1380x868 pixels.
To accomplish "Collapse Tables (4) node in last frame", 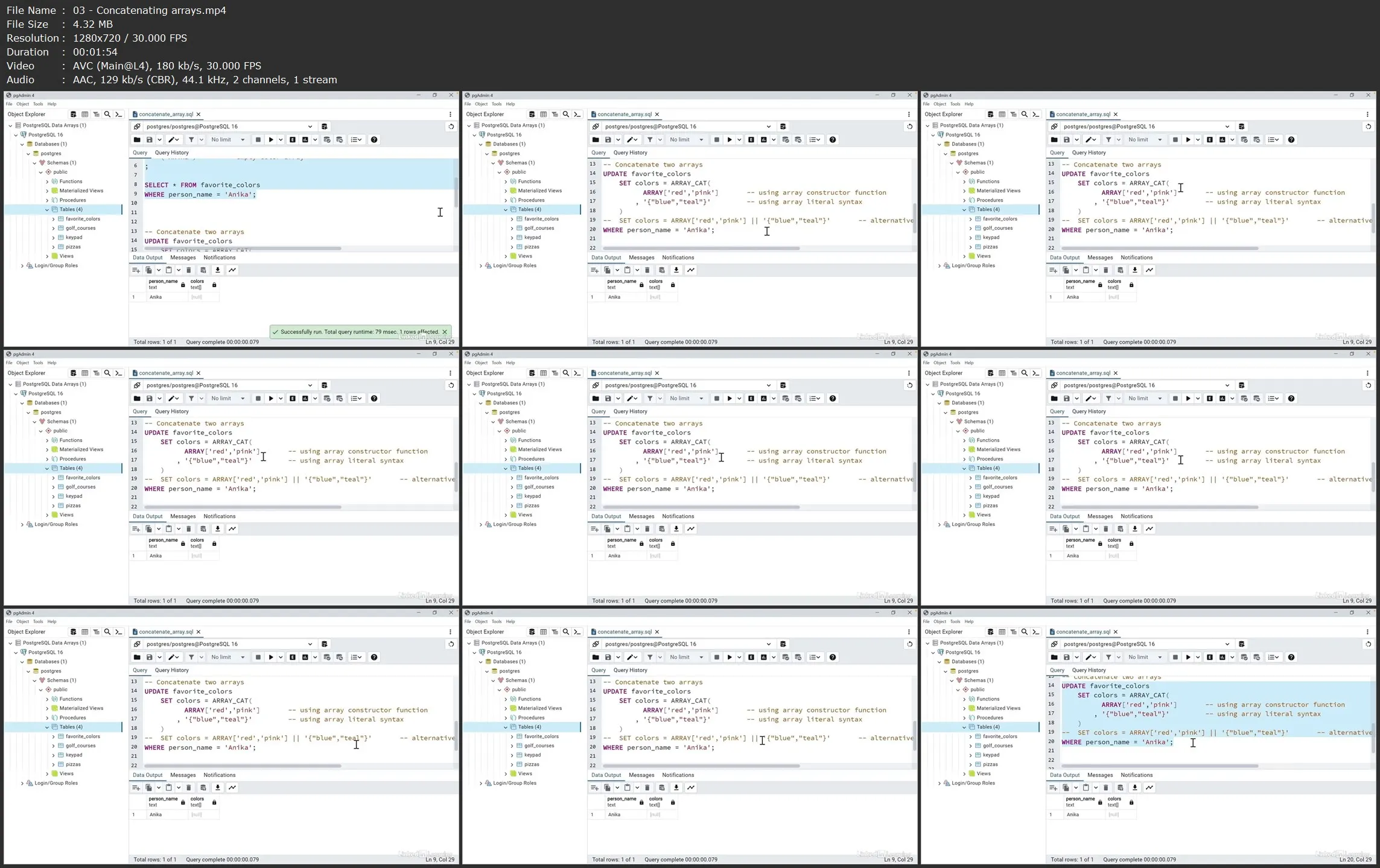I will (x=964, y=727).
